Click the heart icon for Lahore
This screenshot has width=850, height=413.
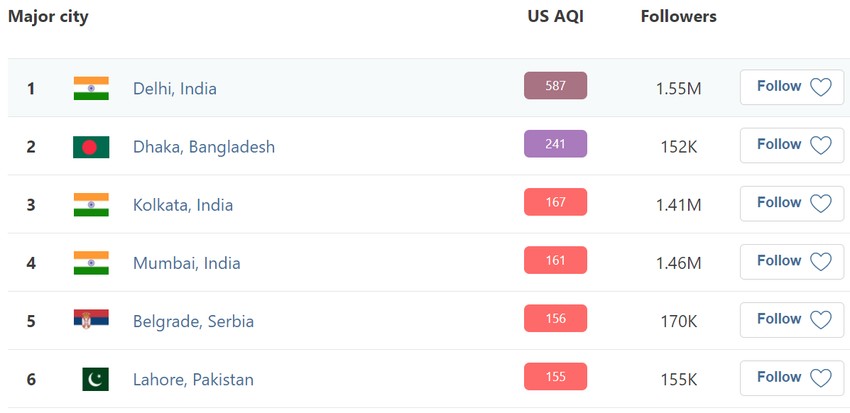click(820, 379)
